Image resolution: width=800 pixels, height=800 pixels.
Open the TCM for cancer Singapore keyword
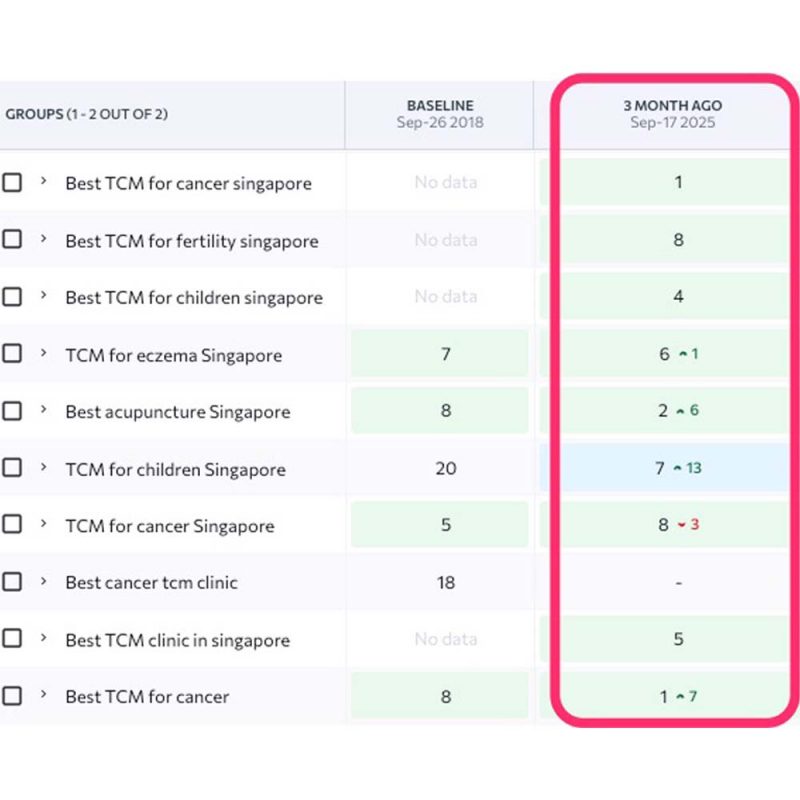click(x=169, y=526)
